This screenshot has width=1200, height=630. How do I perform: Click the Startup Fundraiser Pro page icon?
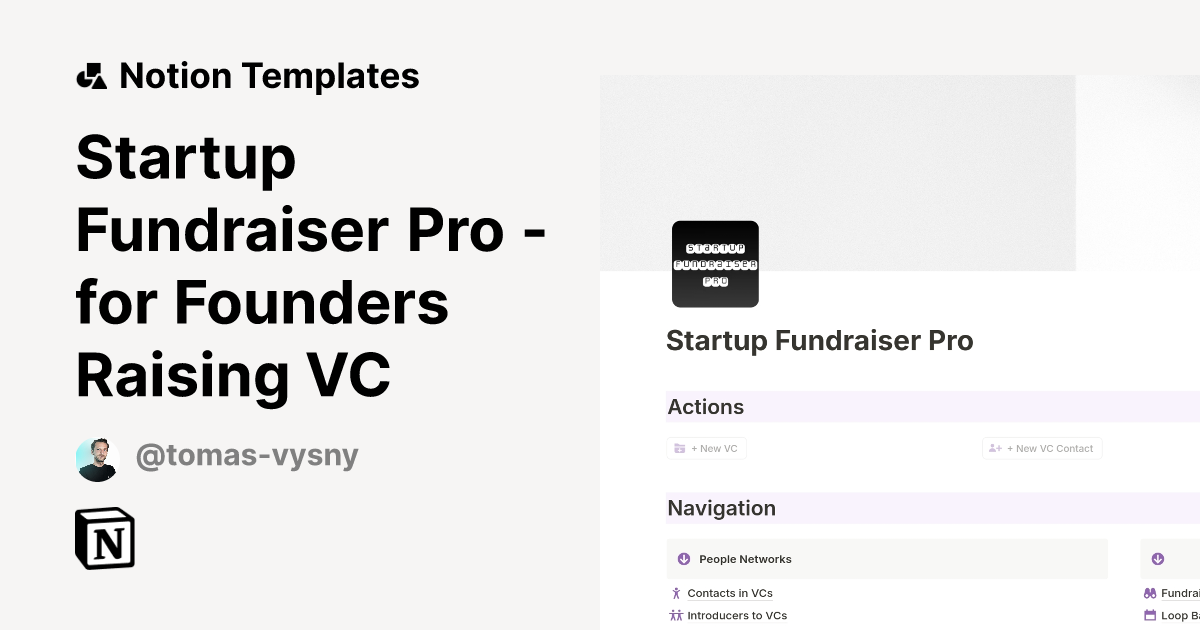point(715,264)
